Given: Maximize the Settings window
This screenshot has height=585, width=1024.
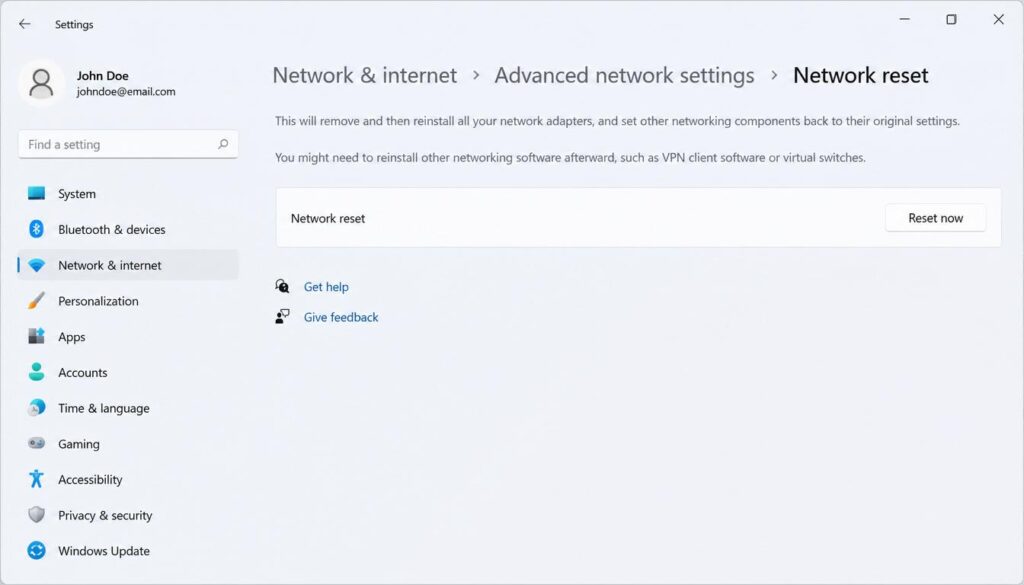Looking at the screenshot, I should 952,20.
